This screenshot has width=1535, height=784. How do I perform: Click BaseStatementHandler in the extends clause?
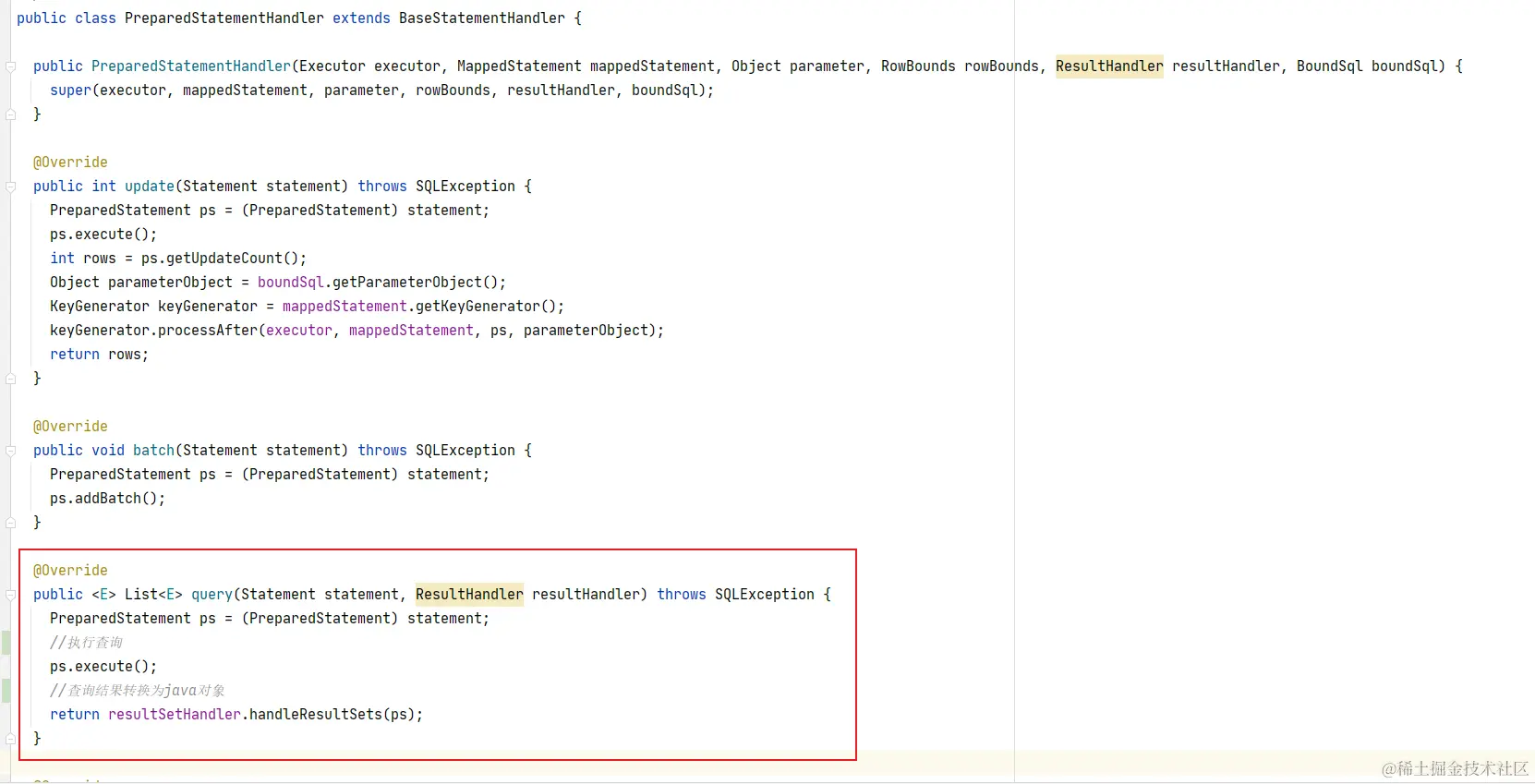(482, 18)
